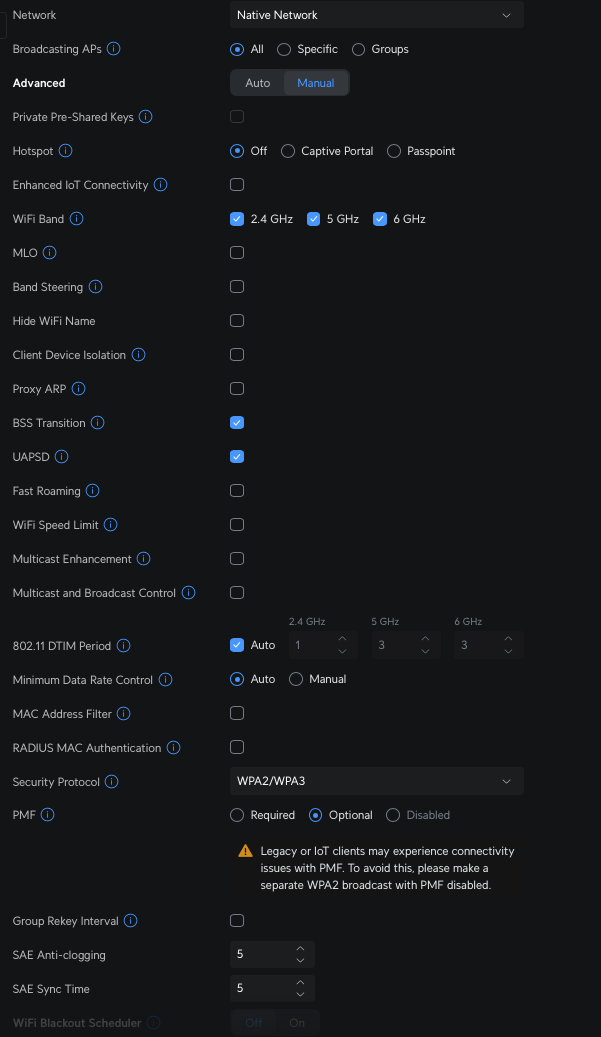Decrease the SAE Sync Time value
This screenshot has height=1037, width=601.
[300, 994]
